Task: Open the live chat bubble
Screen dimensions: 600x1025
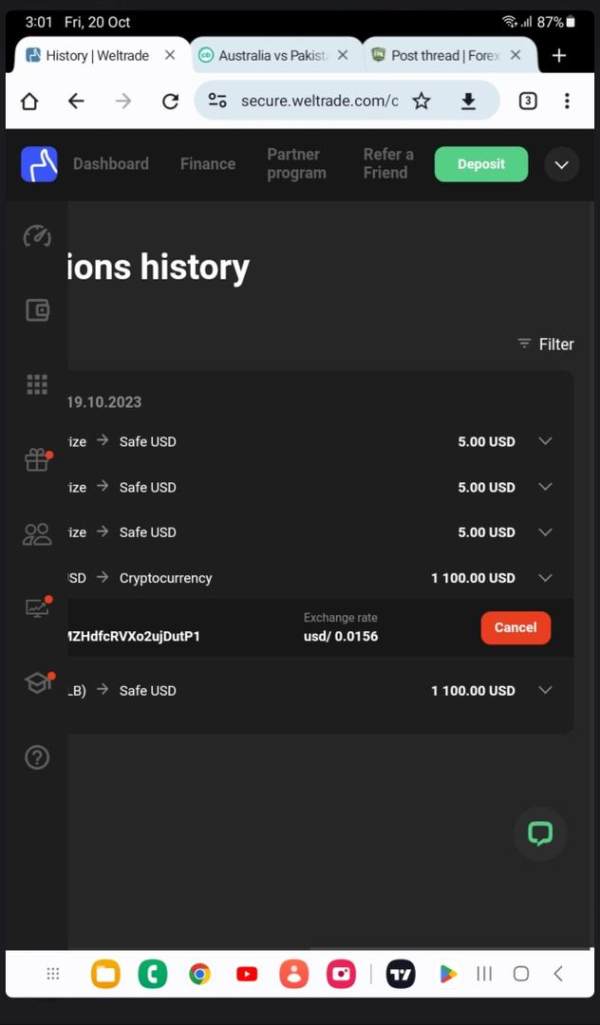Action: [x=540, y=833]
